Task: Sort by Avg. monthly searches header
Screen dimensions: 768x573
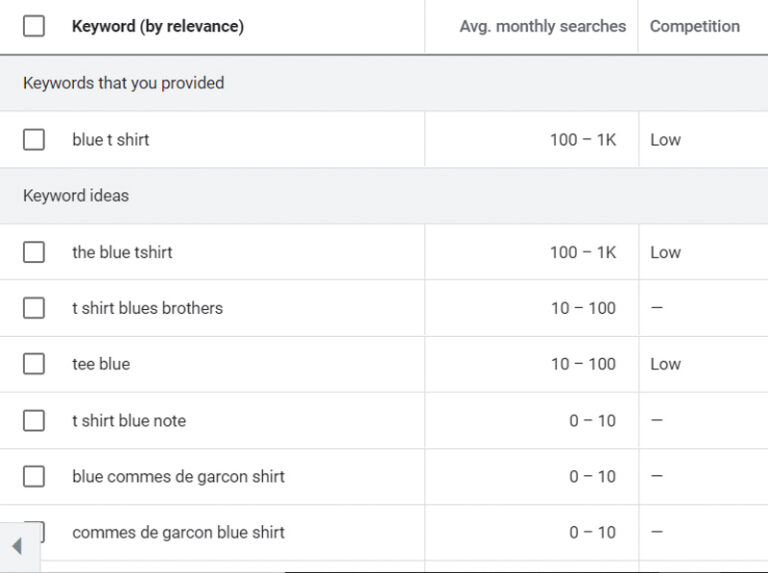Action: (543, 26)
